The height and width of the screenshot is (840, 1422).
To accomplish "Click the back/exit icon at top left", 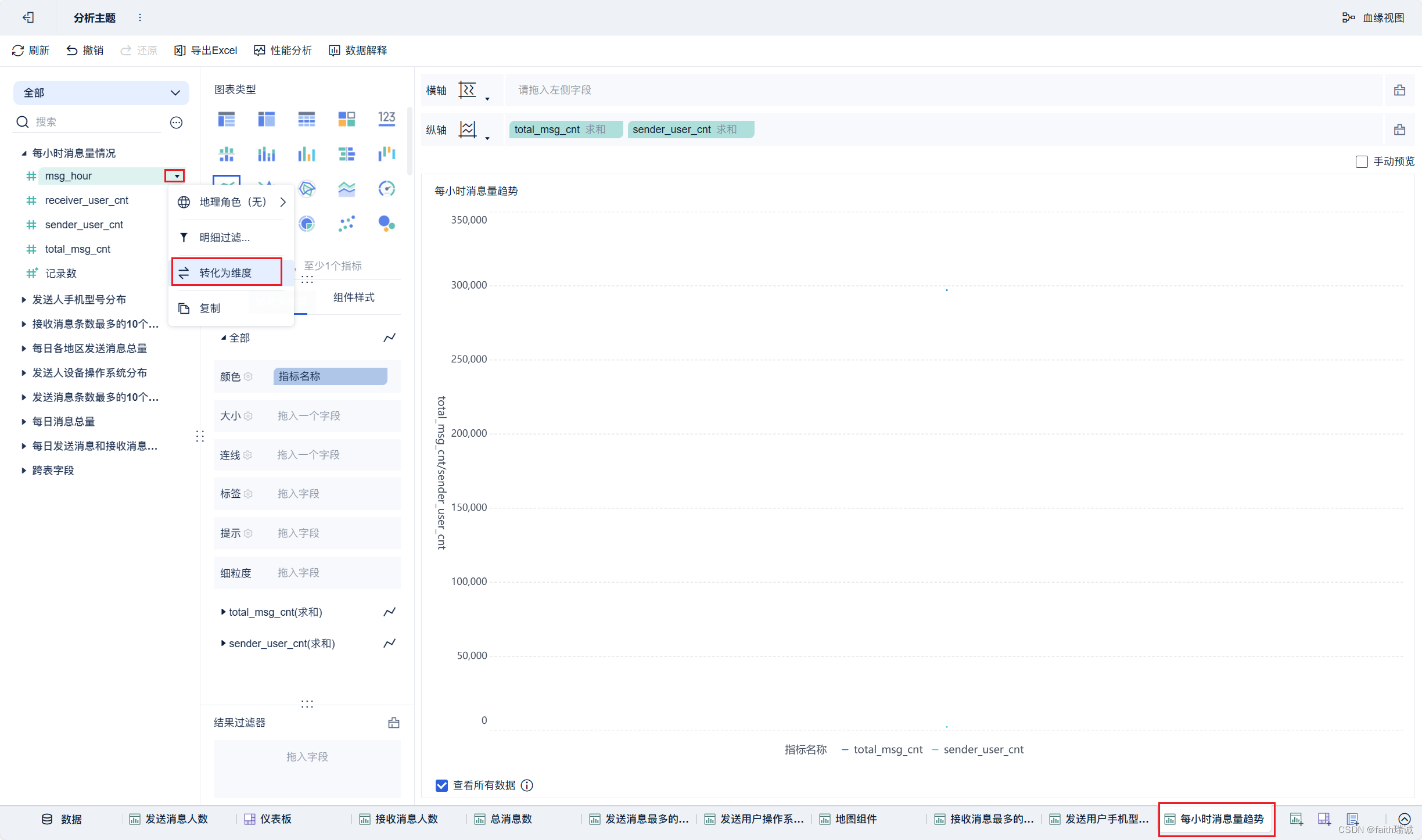I will pos(28,17).
